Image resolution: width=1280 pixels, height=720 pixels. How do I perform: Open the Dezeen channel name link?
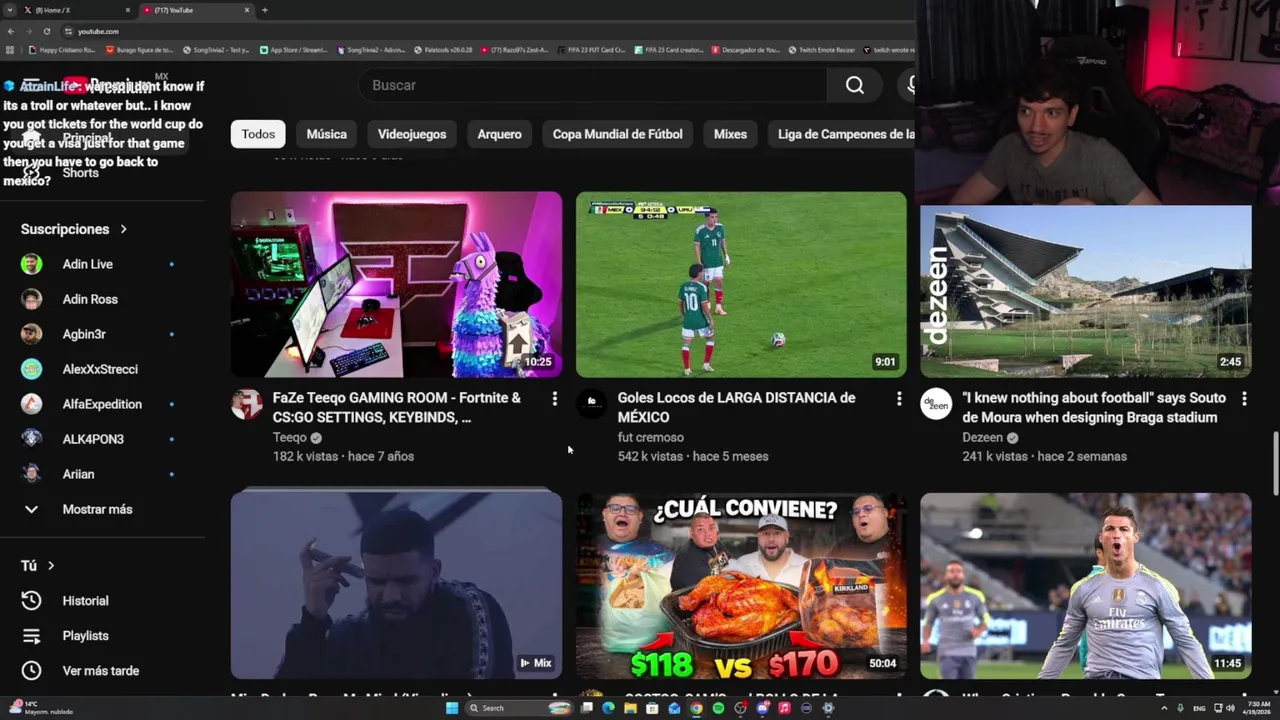tap(982, 437)
